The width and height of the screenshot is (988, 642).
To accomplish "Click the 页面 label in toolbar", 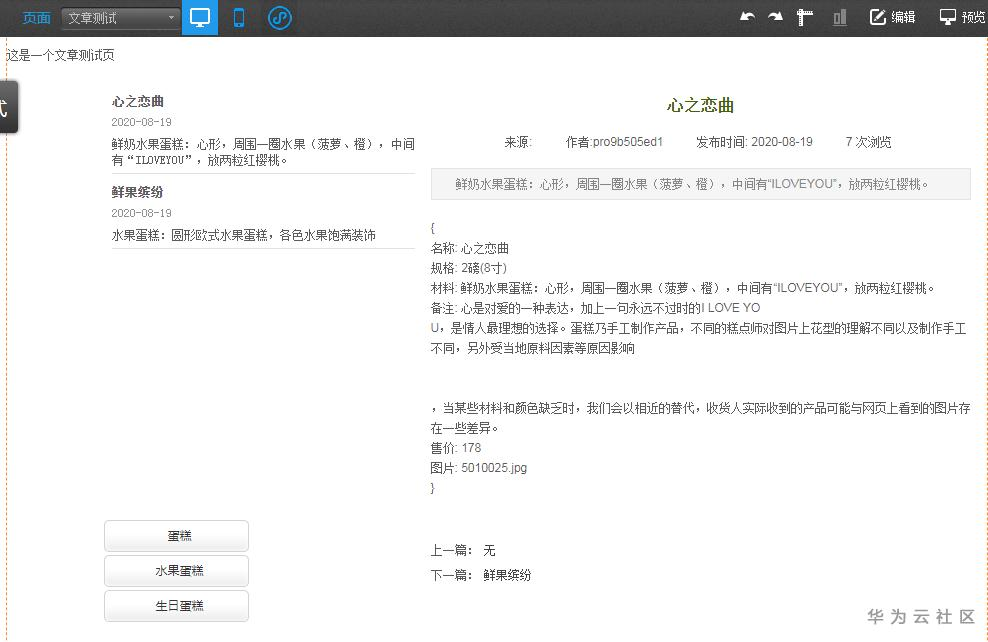I will coord(37,18).
